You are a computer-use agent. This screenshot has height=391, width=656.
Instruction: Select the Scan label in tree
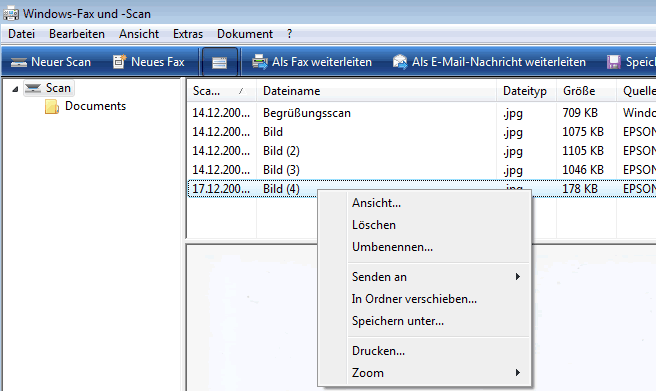pos(58,88)
